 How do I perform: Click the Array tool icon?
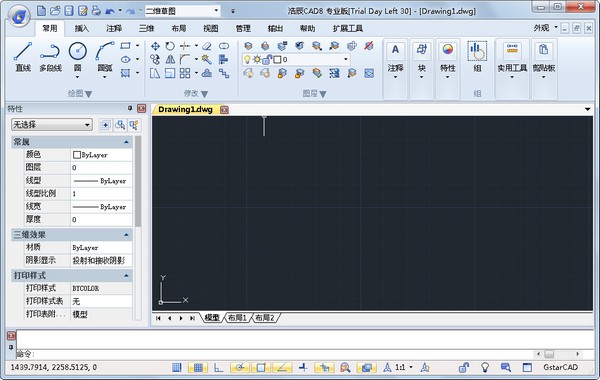[185, 73]
